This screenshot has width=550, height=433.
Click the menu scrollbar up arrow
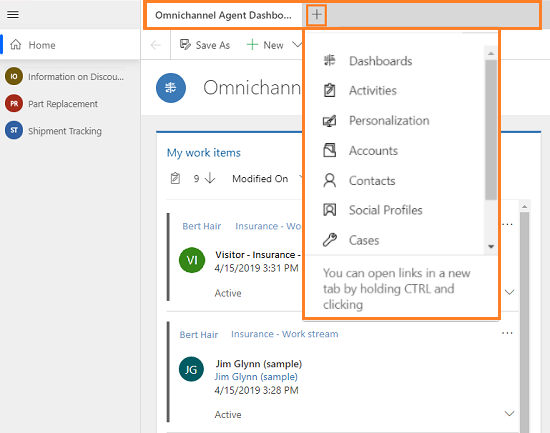491,53
